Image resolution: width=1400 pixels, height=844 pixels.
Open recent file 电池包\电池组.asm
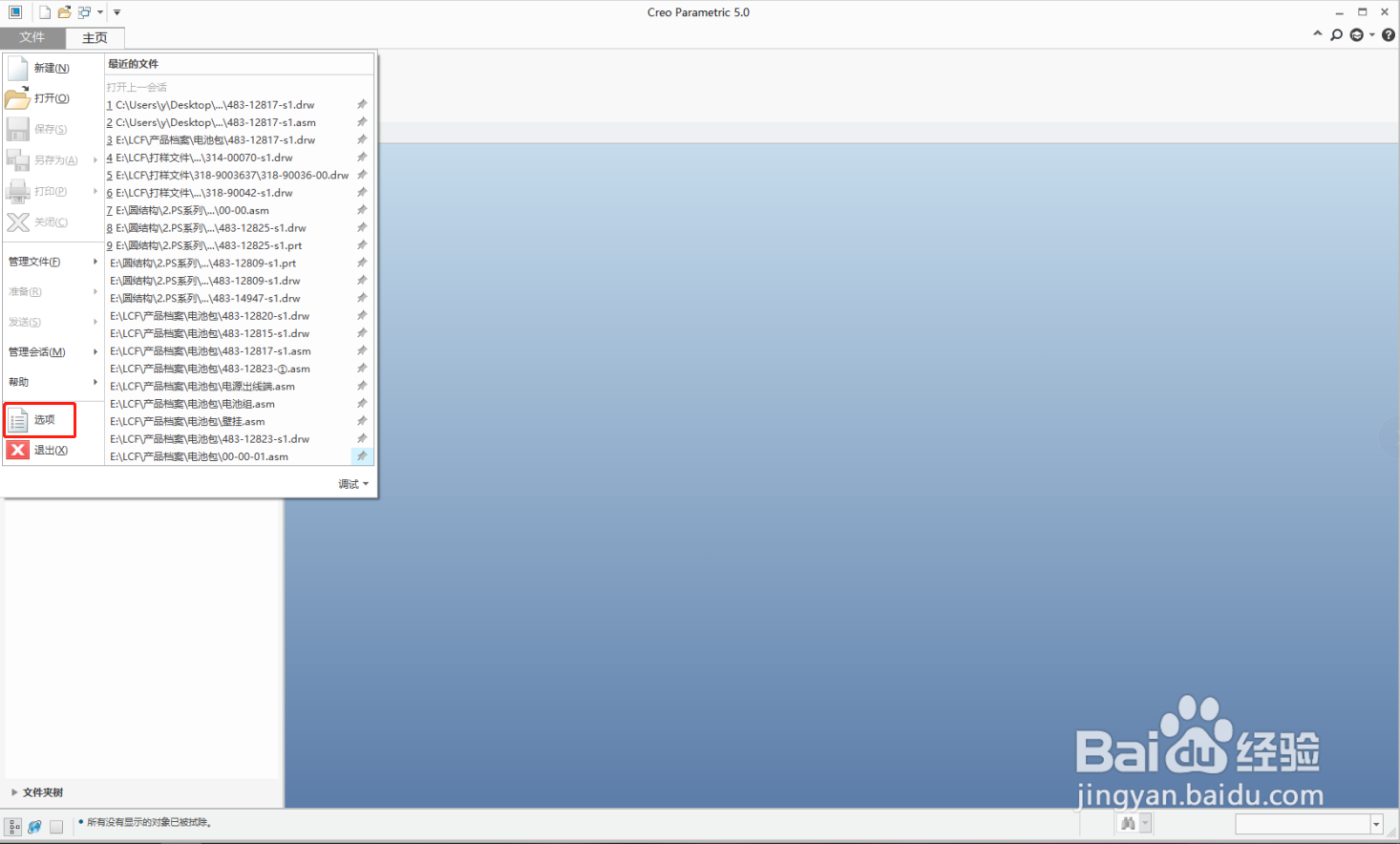coord(192,404)
